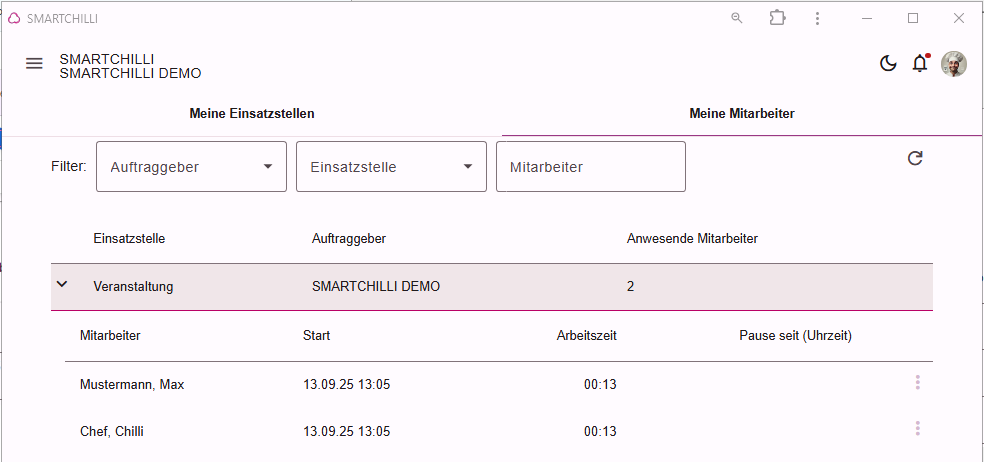
Task: Click the Arbeitszeit column header
Action: [586, 335]
